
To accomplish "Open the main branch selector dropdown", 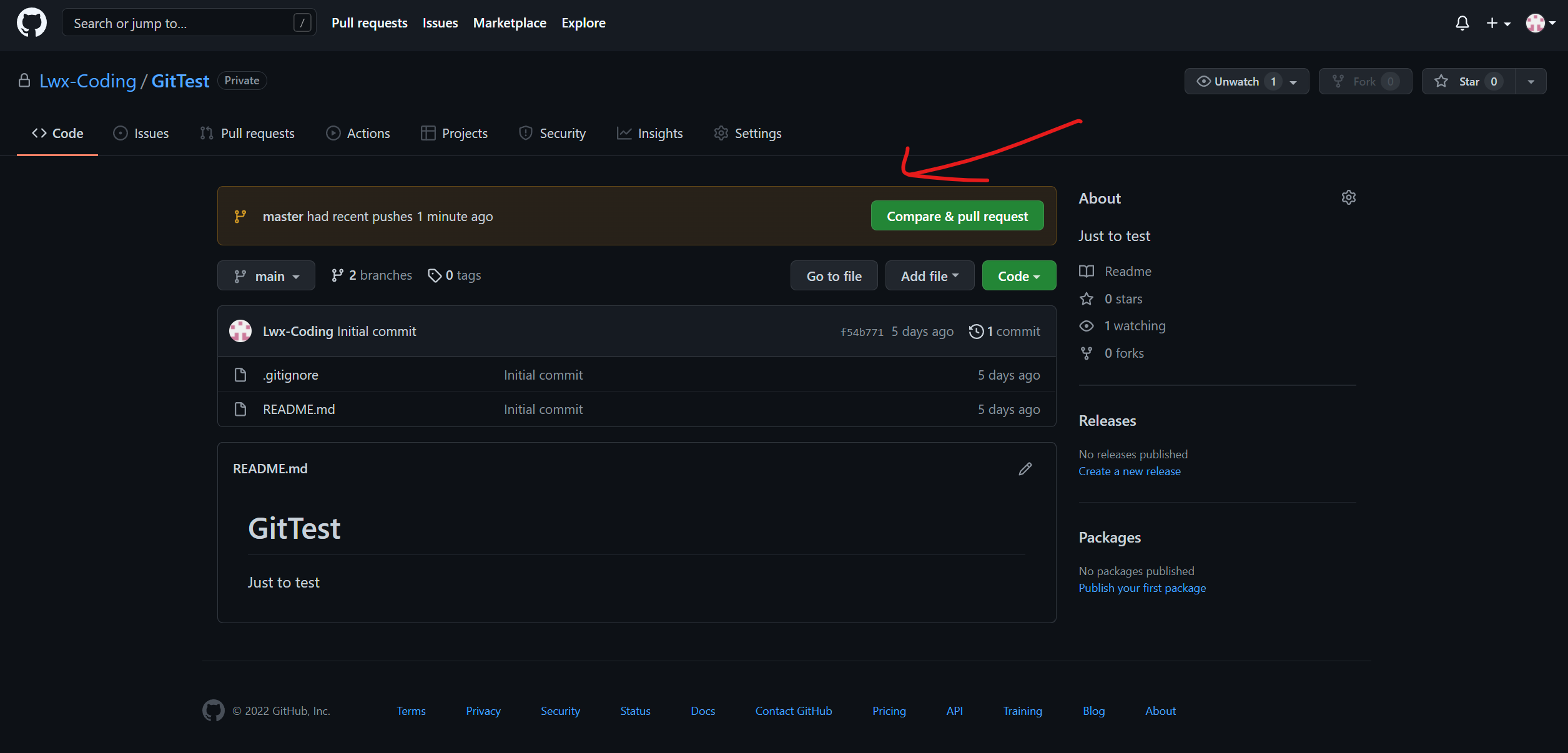I will (266, 275).
